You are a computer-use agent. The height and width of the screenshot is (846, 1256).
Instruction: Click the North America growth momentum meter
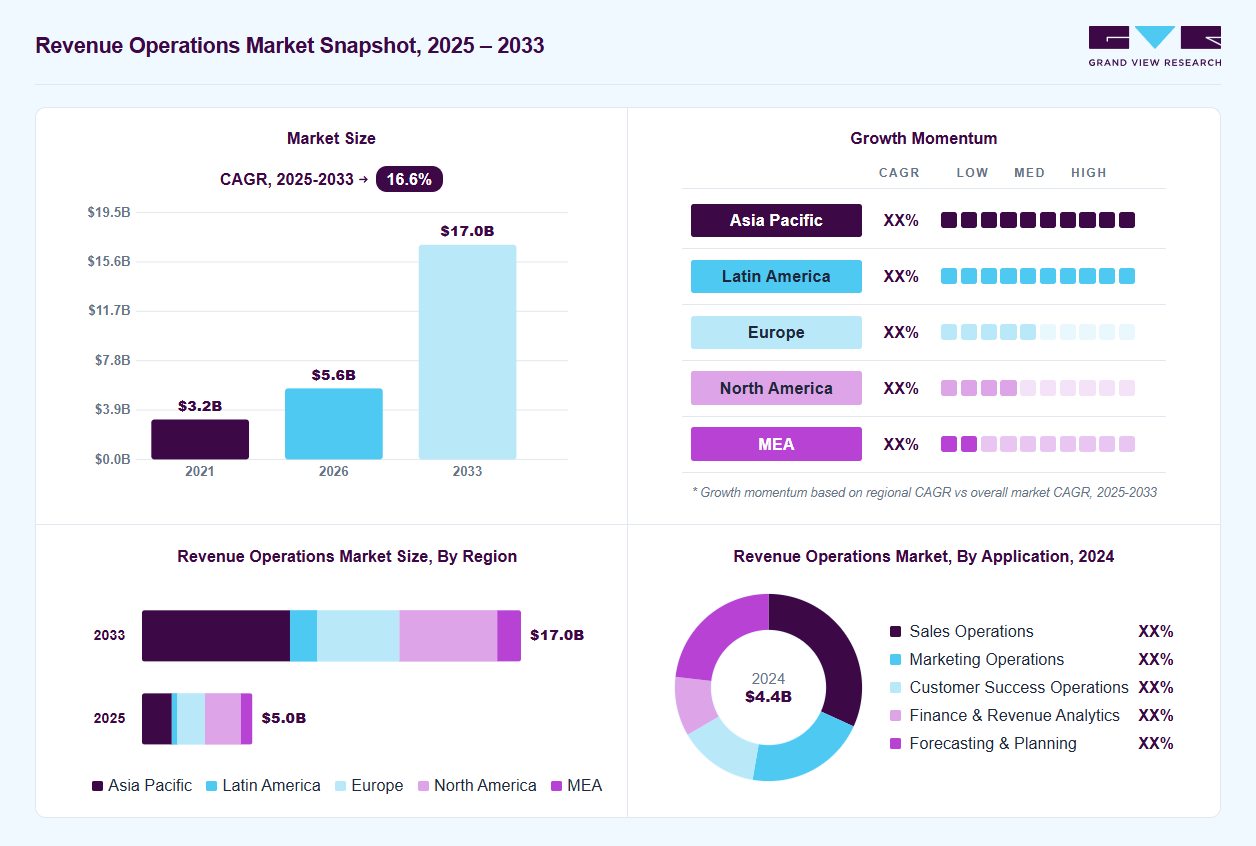click(1038, 388)
